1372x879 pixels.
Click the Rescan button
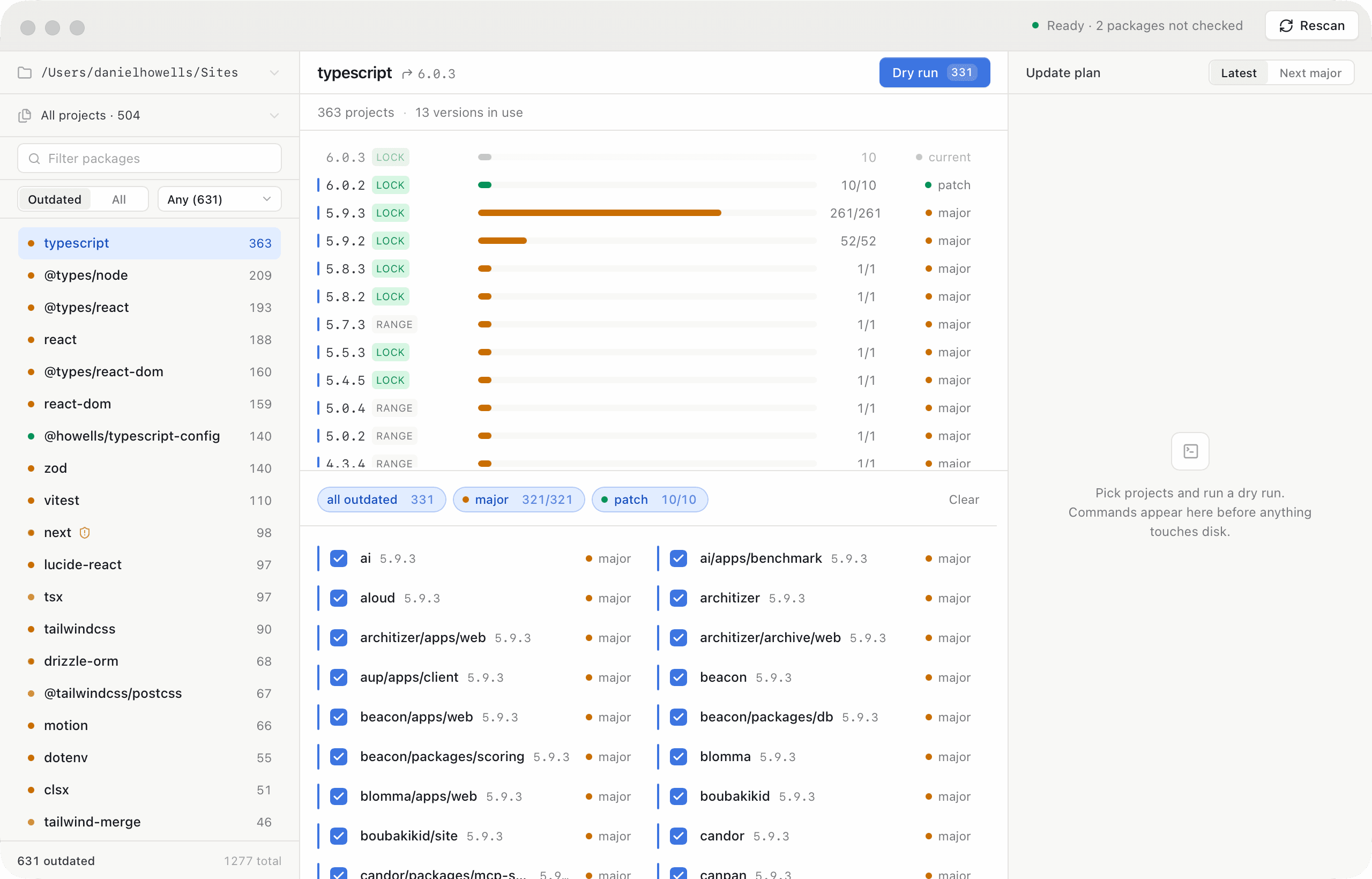coord(1311,26)
